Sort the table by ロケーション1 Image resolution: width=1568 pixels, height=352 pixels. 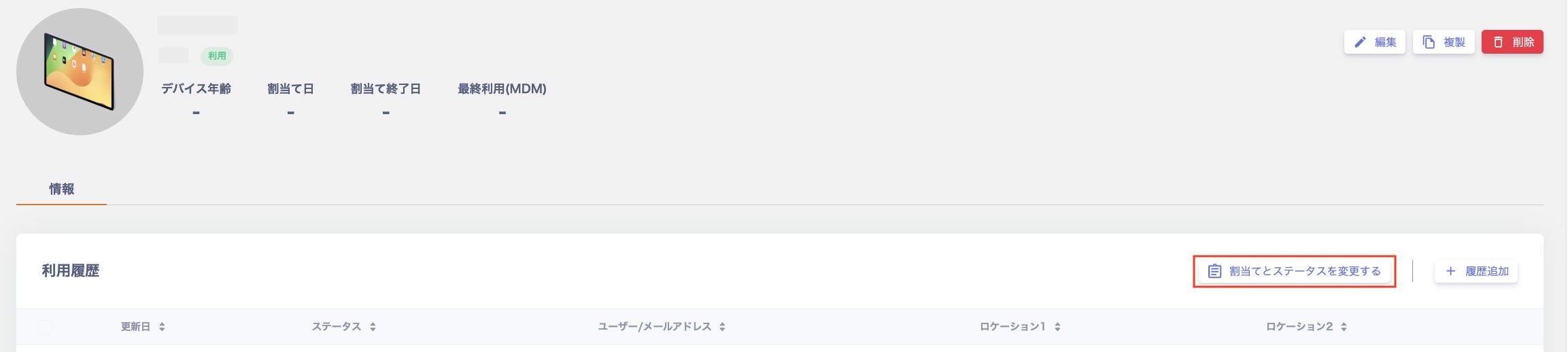click(x=1057, y=327)
